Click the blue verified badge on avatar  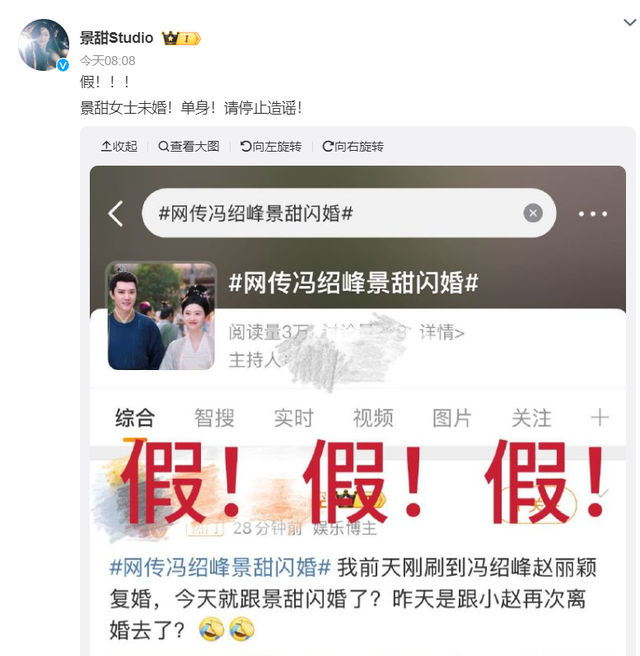click(x=63, y=65)
